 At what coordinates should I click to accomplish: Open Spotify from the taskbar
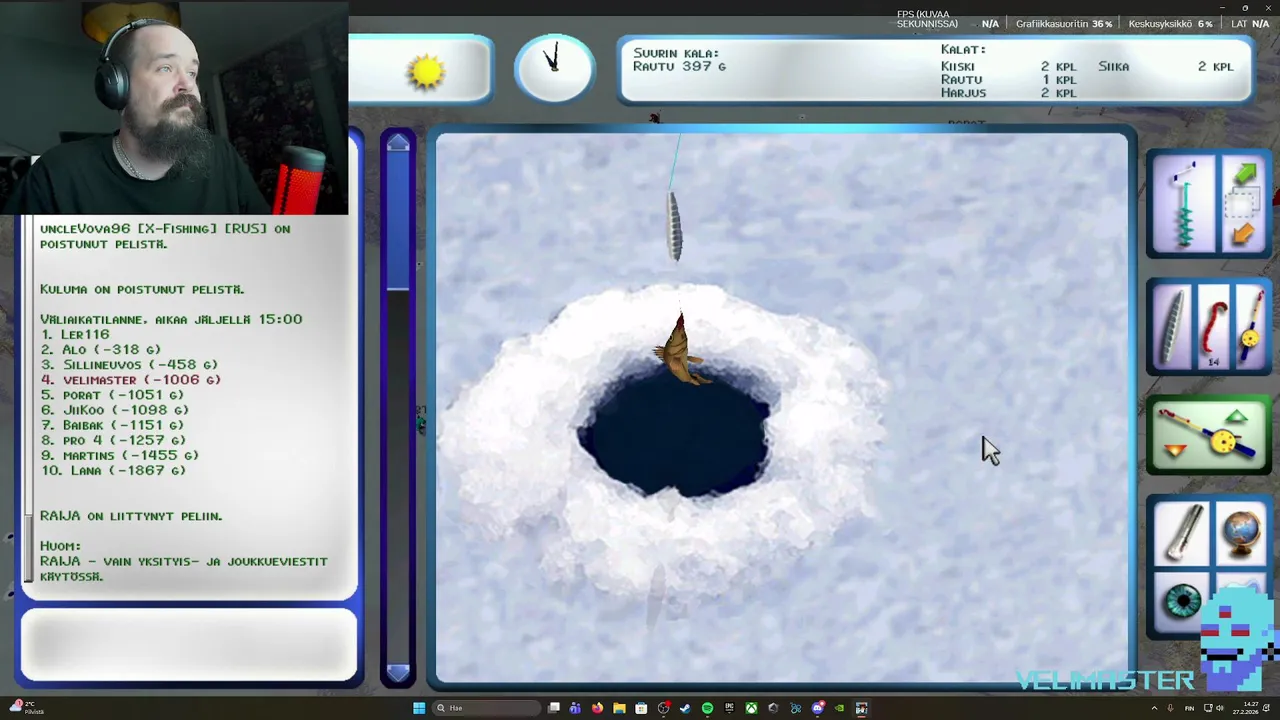(x=707, y=708)
